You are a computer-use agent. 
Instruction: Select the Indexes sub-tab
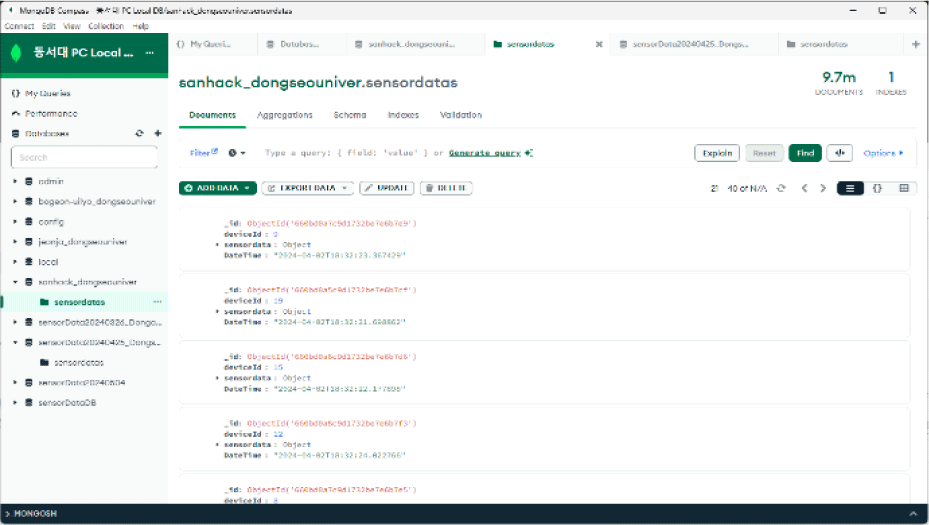click(403, 115)
